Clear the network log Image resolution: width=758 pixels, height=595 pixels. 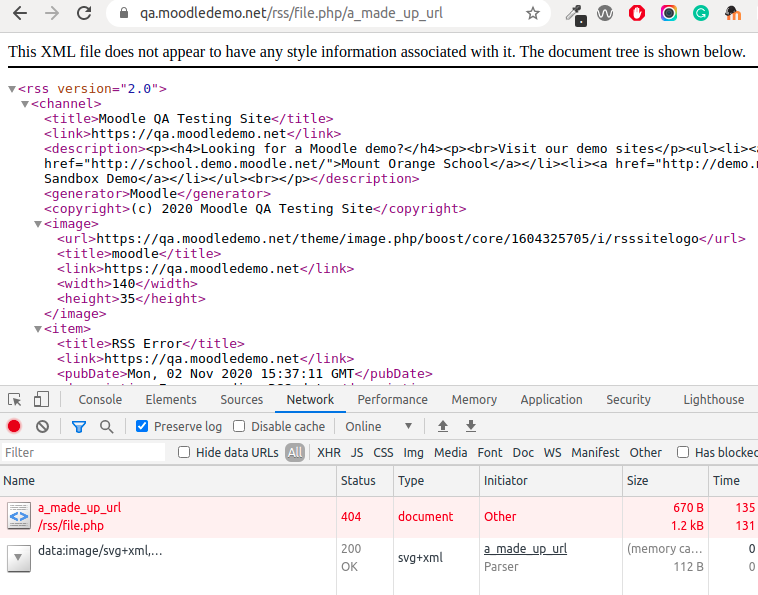[43, 426]
